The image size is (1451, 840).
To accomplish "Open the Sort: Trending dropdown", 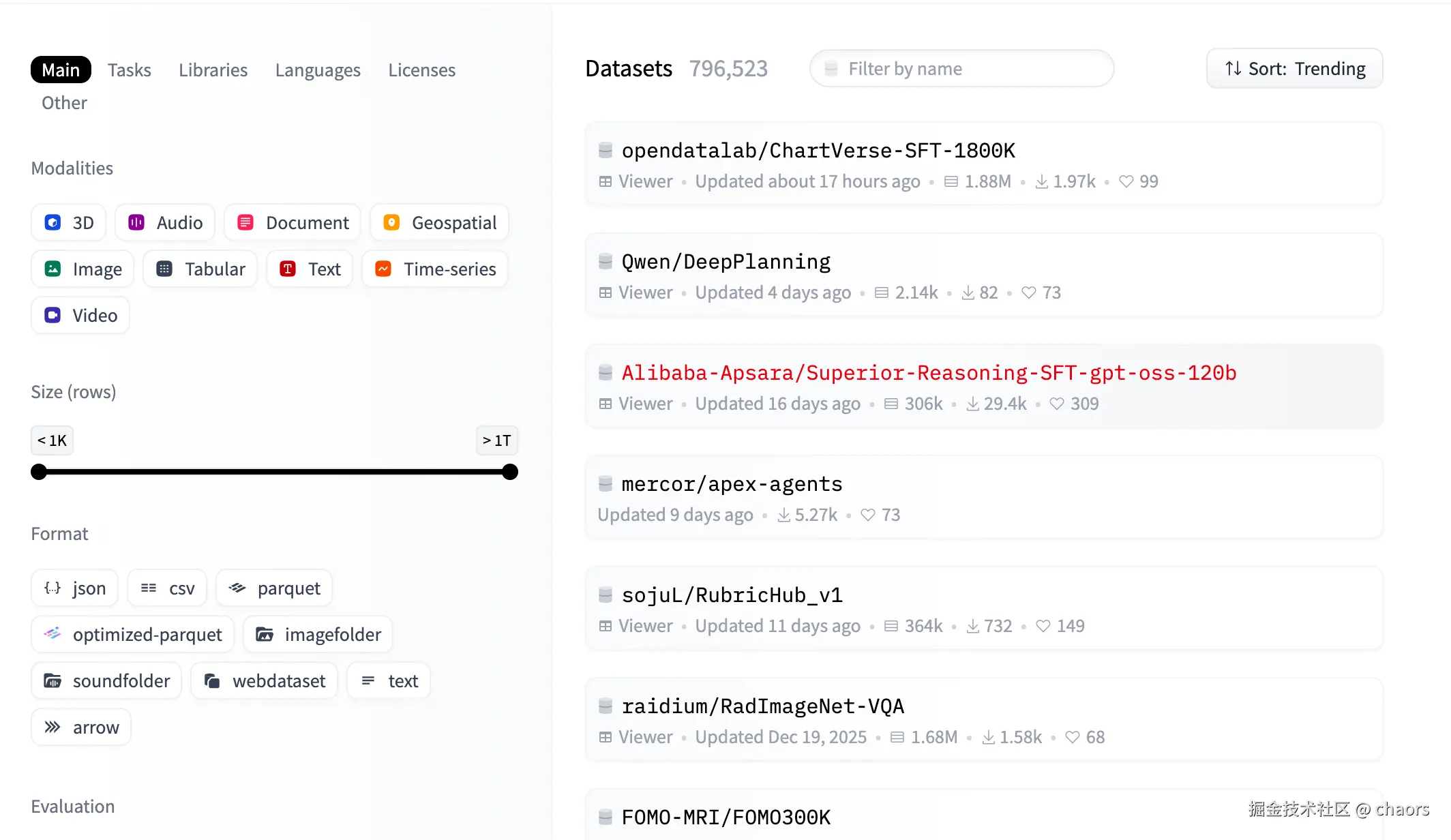I will tap(1294, 69).
